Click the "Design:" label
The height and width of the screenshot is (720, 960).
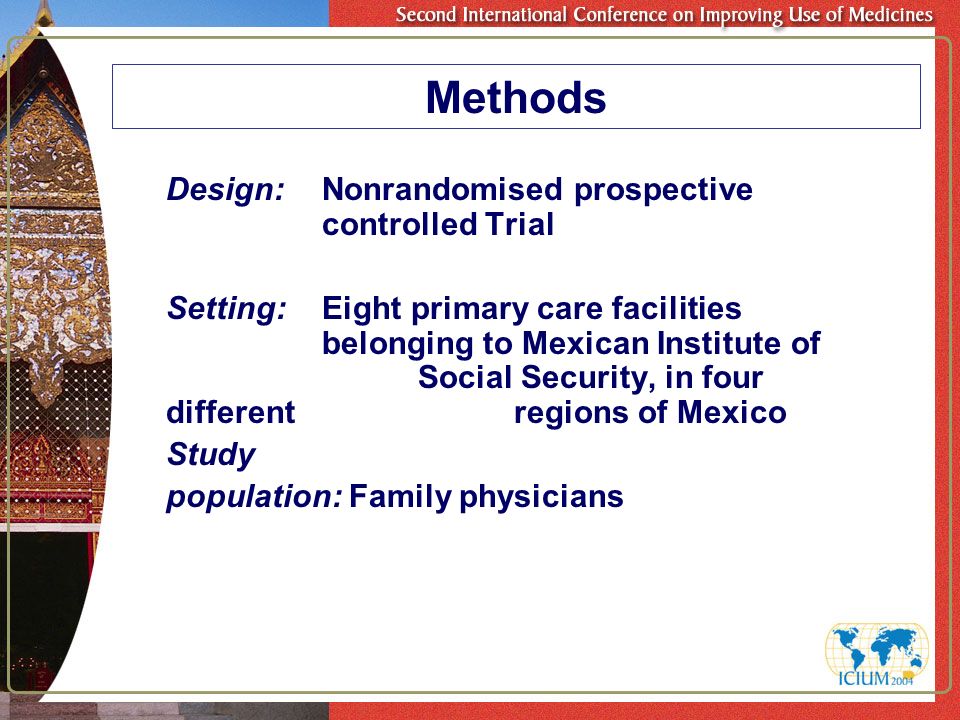(226, 189)
